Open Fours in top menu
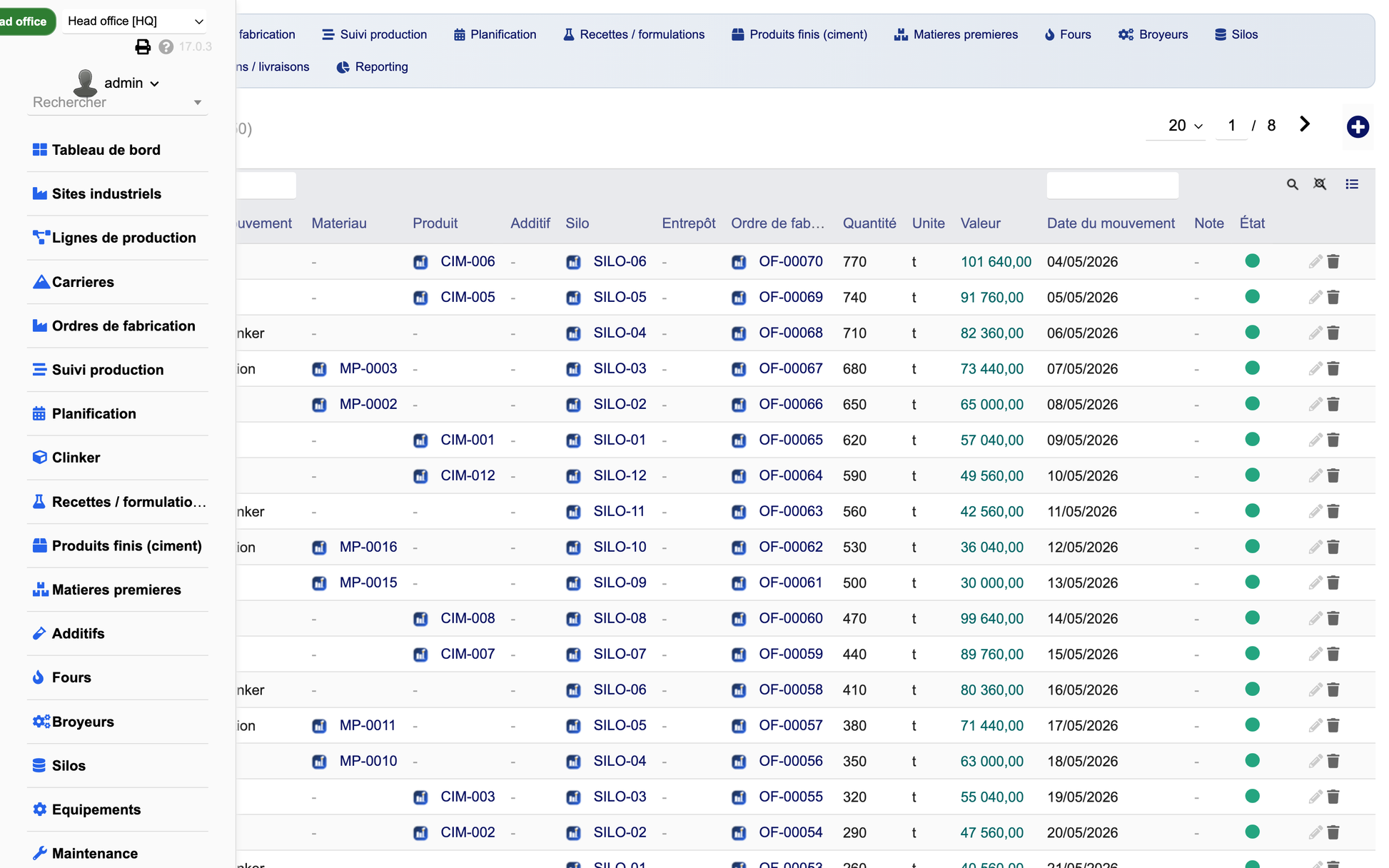This screenshot has height=868, width=1389. (1068, 34)
